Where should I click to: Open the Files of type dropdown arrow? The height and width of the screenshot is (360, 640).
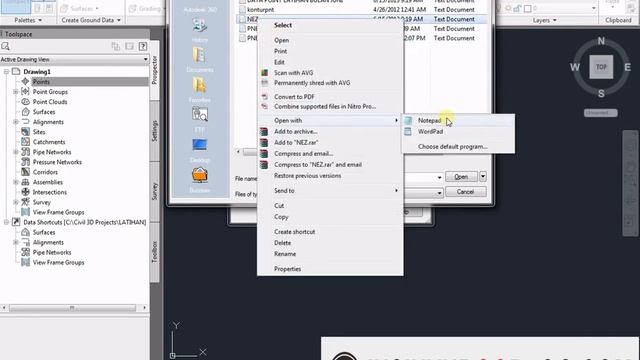coord(440,193)
